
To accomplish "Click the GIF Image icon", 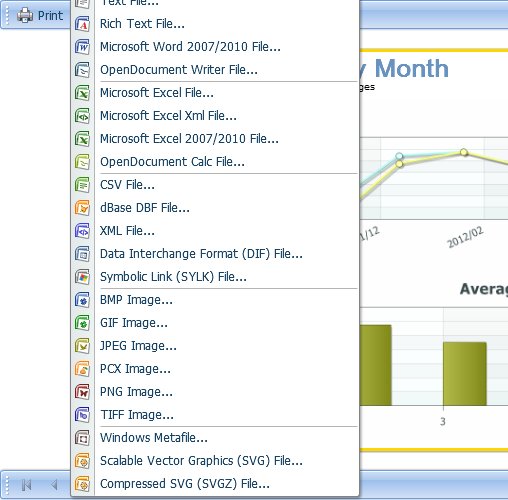I will 82,323.
